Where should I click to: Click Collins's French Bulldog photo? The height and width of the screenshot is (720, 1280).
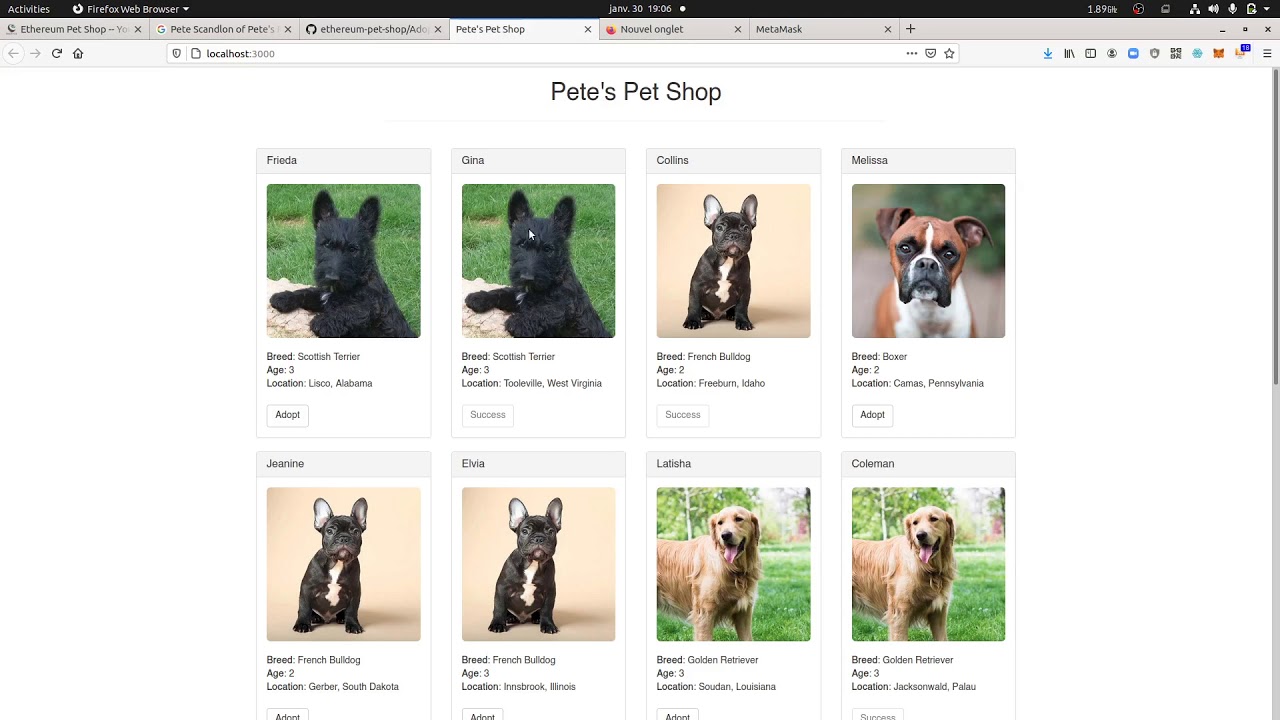click(x=733, y=261)
